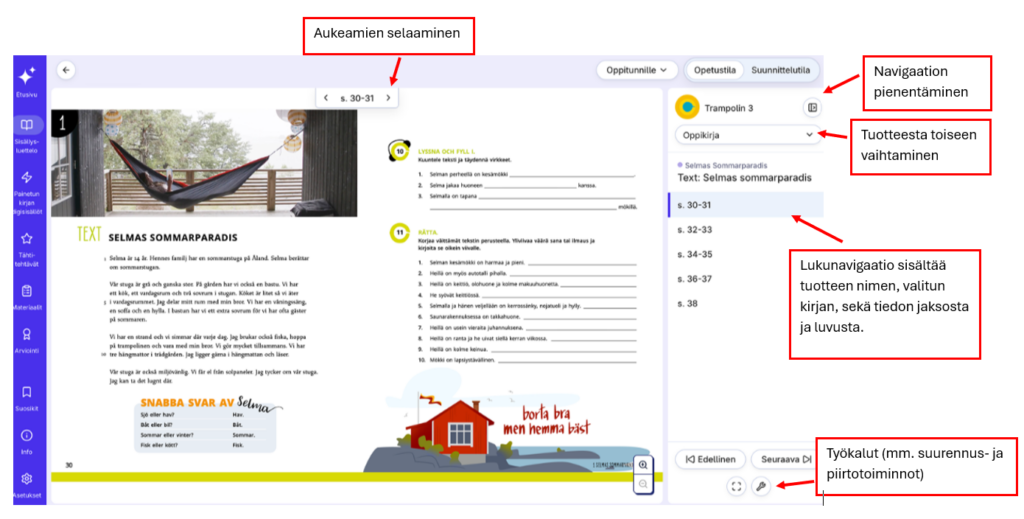The width and height of the screenshot is (1024, 519).
Task: Expand the Oppikirja product dropdown
Action: pyautogui.click(x=746, y=133)
